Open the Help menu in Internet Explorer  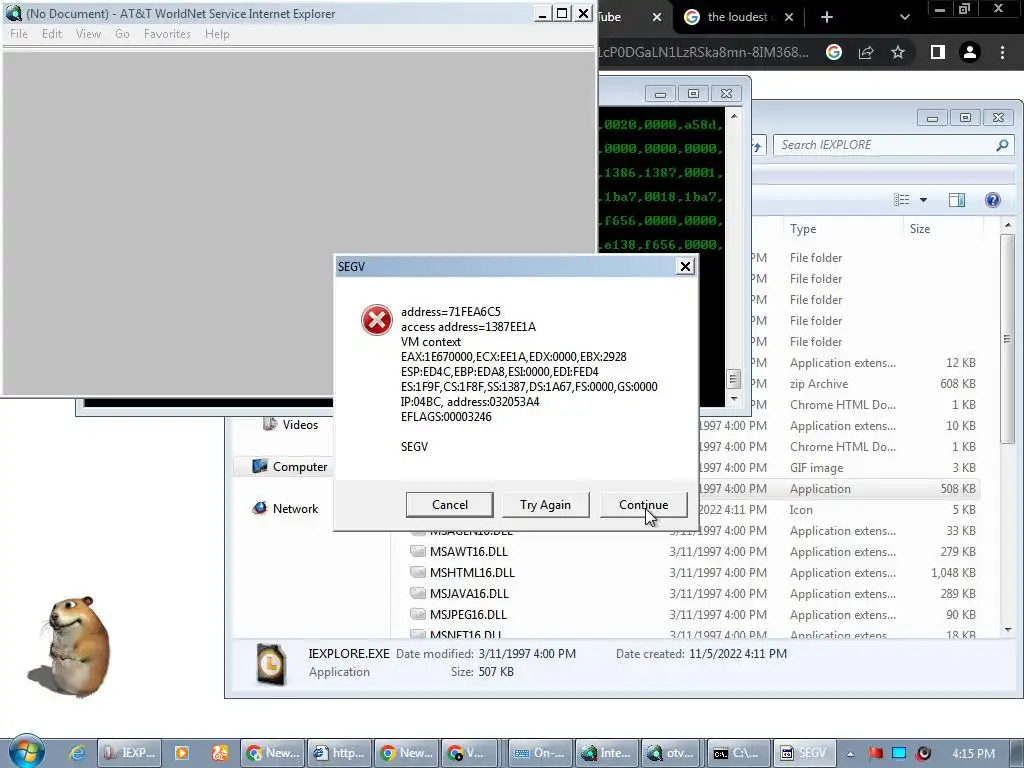217,34
